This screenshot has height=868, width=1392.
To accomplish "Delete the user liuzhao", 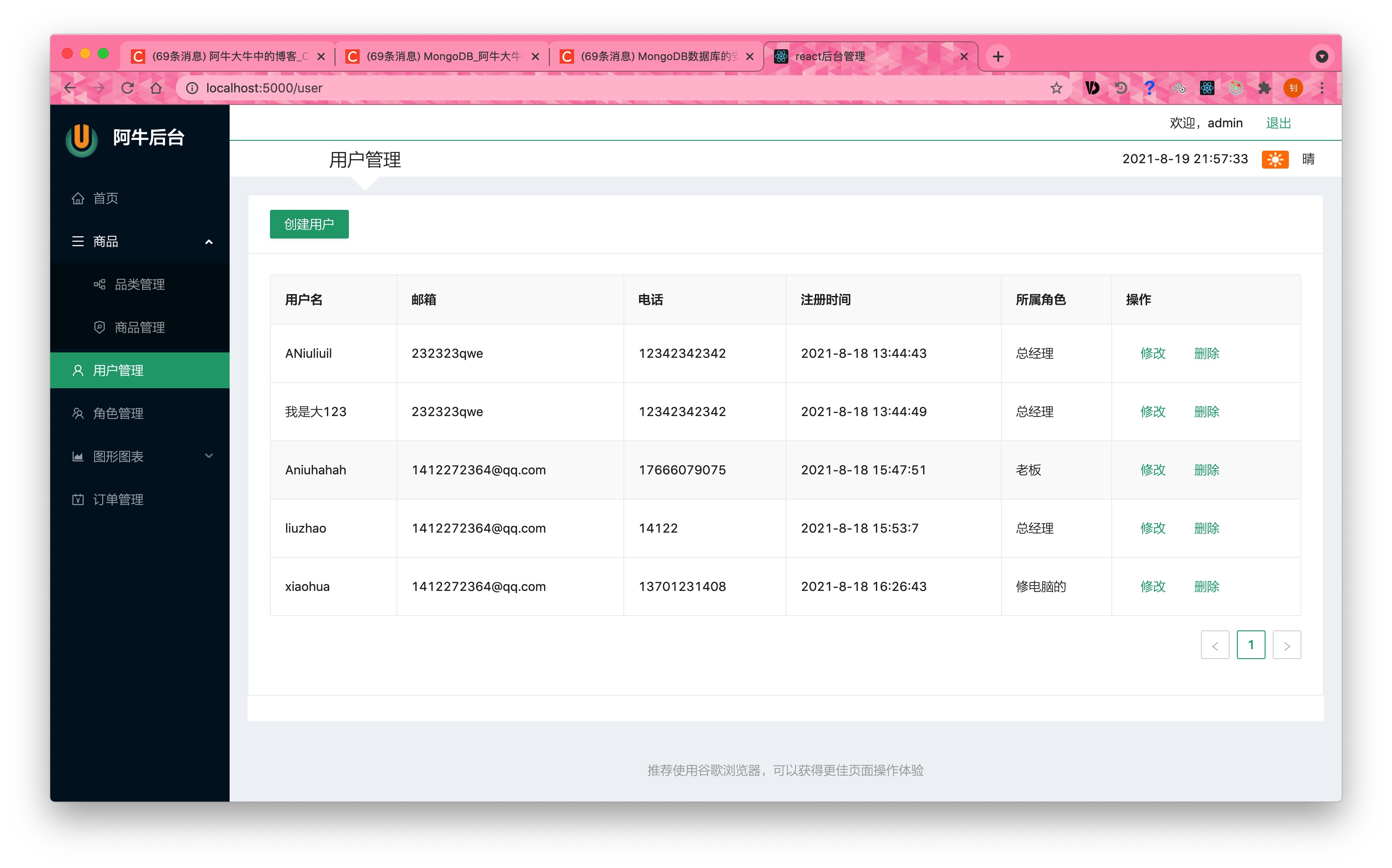I will [x=1206, y=528].
